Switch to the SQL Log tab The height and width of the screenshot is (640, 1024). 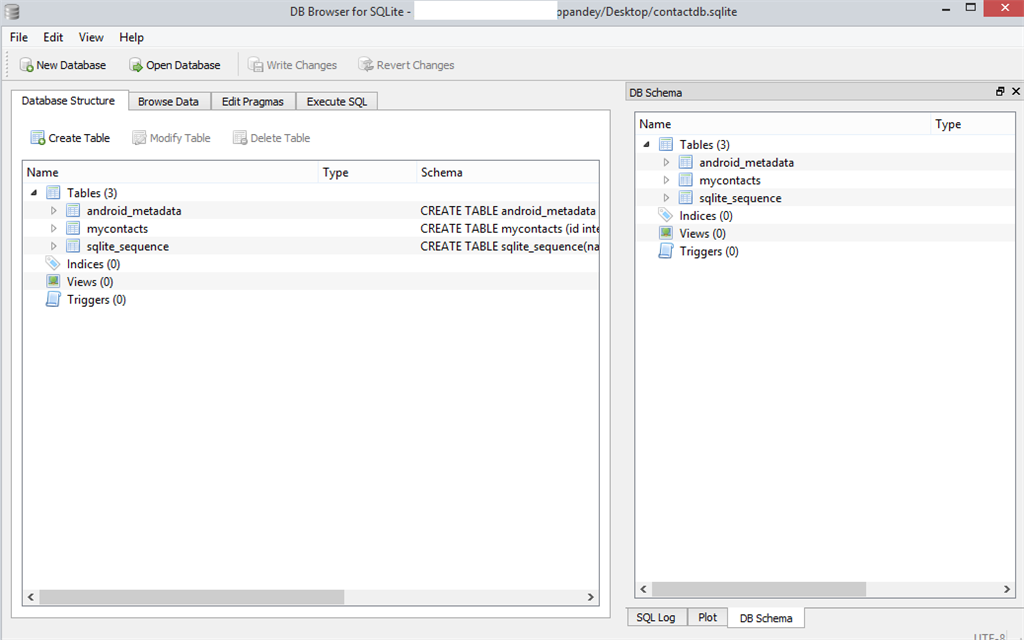[656, 617]
